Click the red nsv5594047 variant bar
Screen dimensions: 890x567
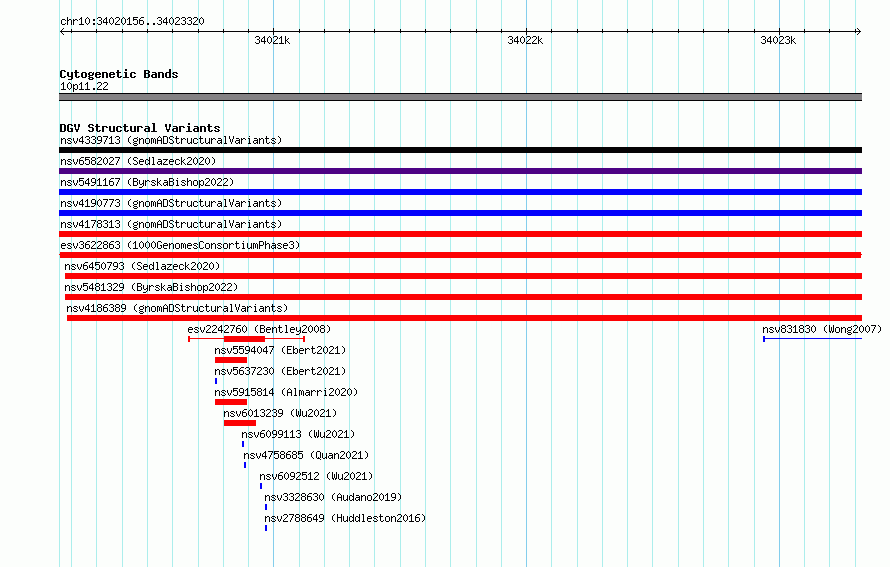tap(231, 360)
